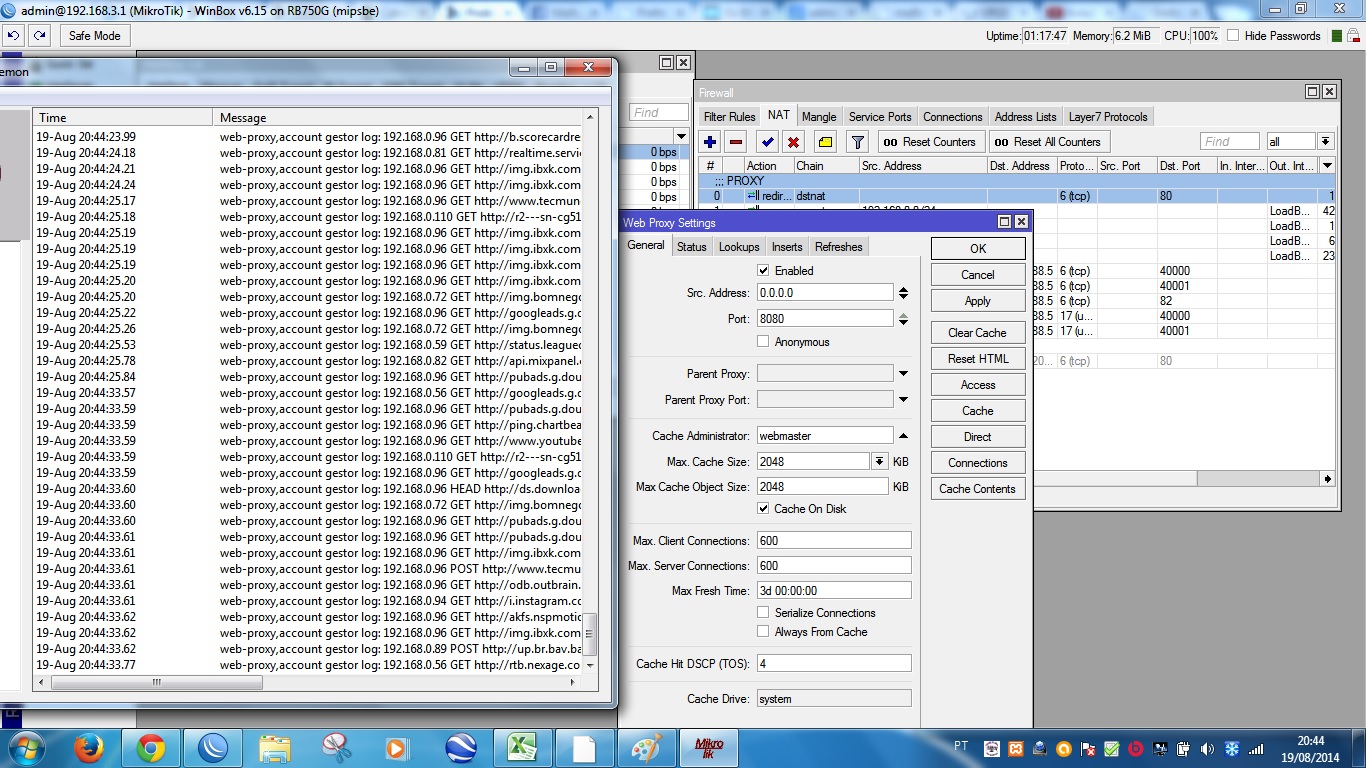Open the filter funnel icon in Firewall
This screenshot has width=1366, height=768.
(x=857, y=142)
